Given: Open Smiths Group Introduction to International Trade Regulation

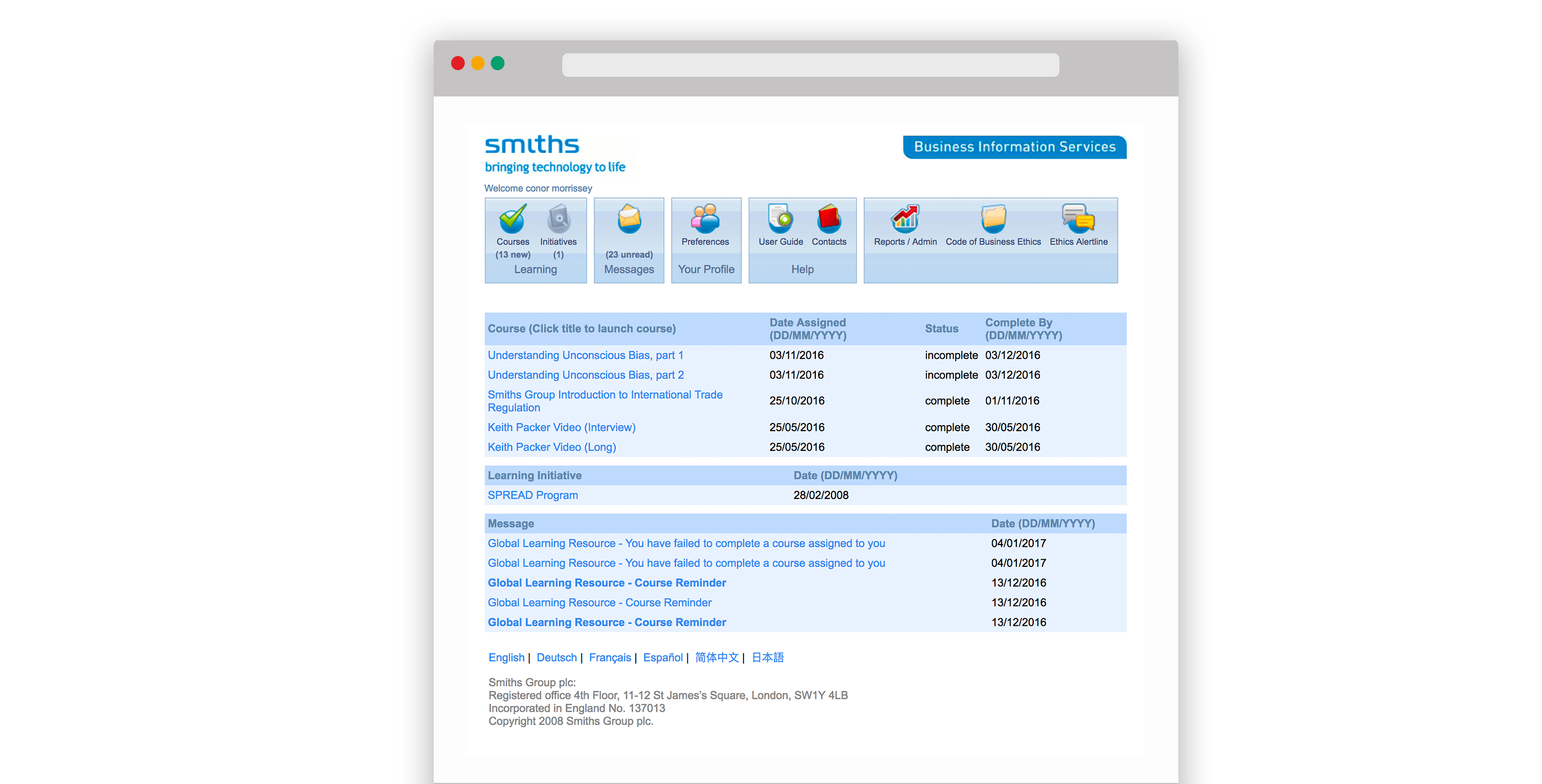Looking at the screenshot, I should pos(604,401).
